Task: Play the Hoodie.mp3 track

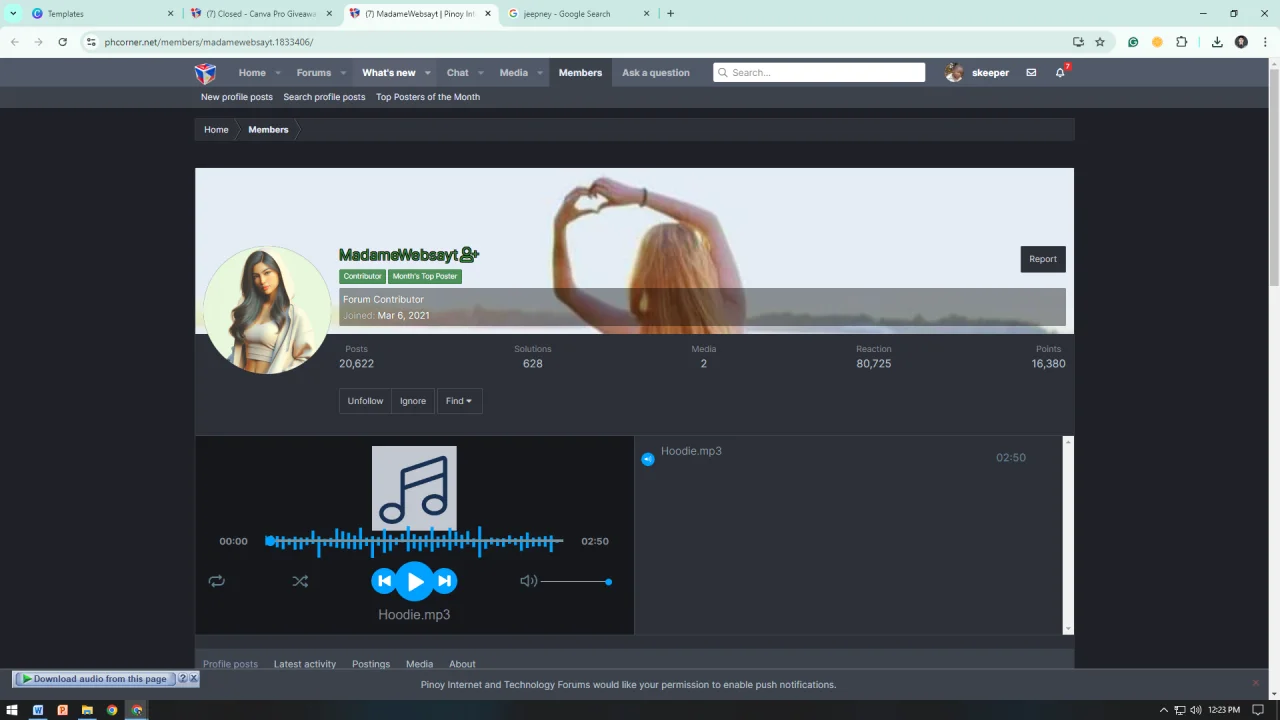Action: coord(415,581)
